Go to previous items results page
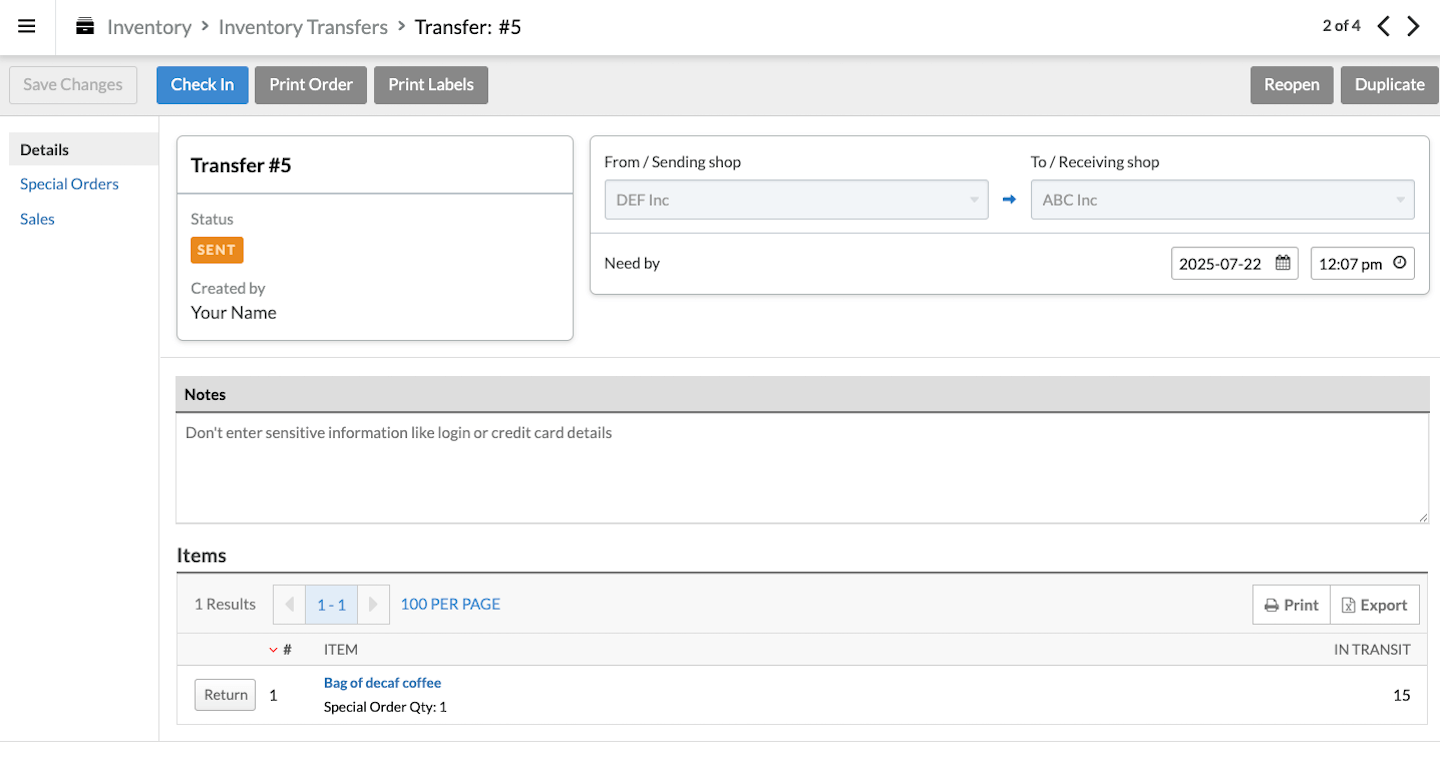The height and width of the screenshot is (763, 1440). tap(289, 604)
